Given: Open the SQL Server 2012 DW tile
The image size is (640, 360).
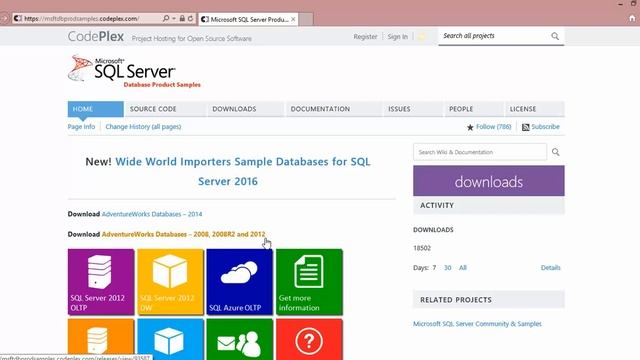Looking at the screenshot, I should 170,282.
